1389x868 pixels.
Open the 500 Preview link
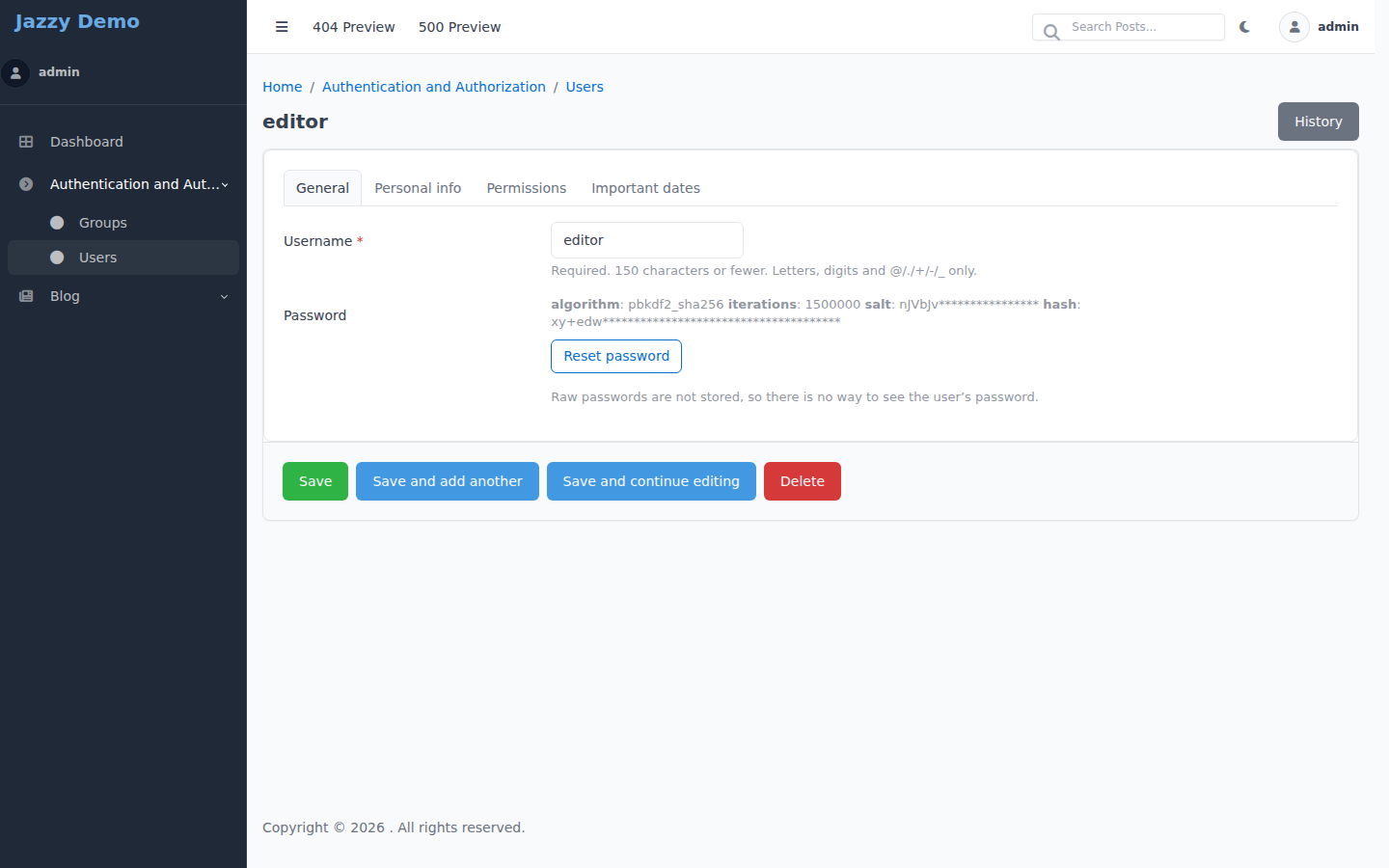(459, 27)
